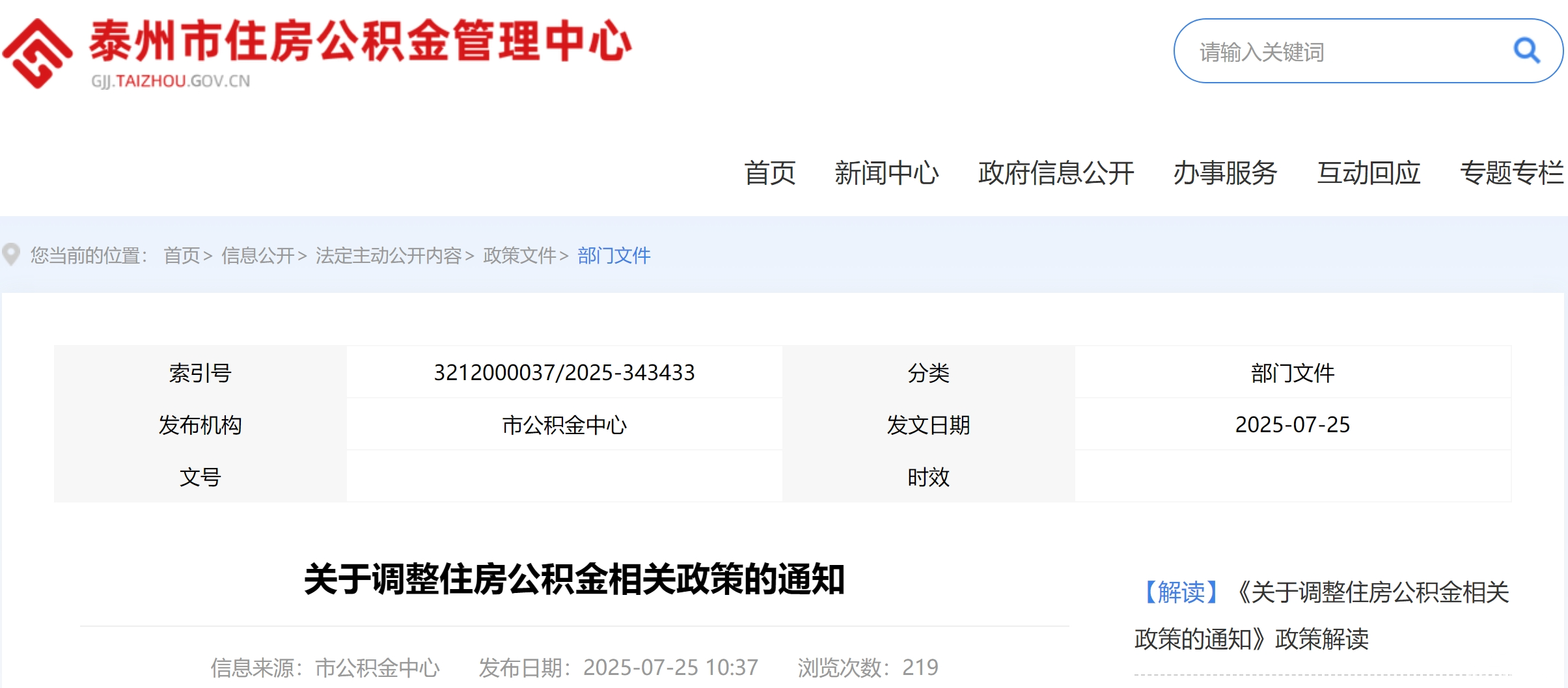Click the 您当前的位置 breadcrumb label

(89, 255)
